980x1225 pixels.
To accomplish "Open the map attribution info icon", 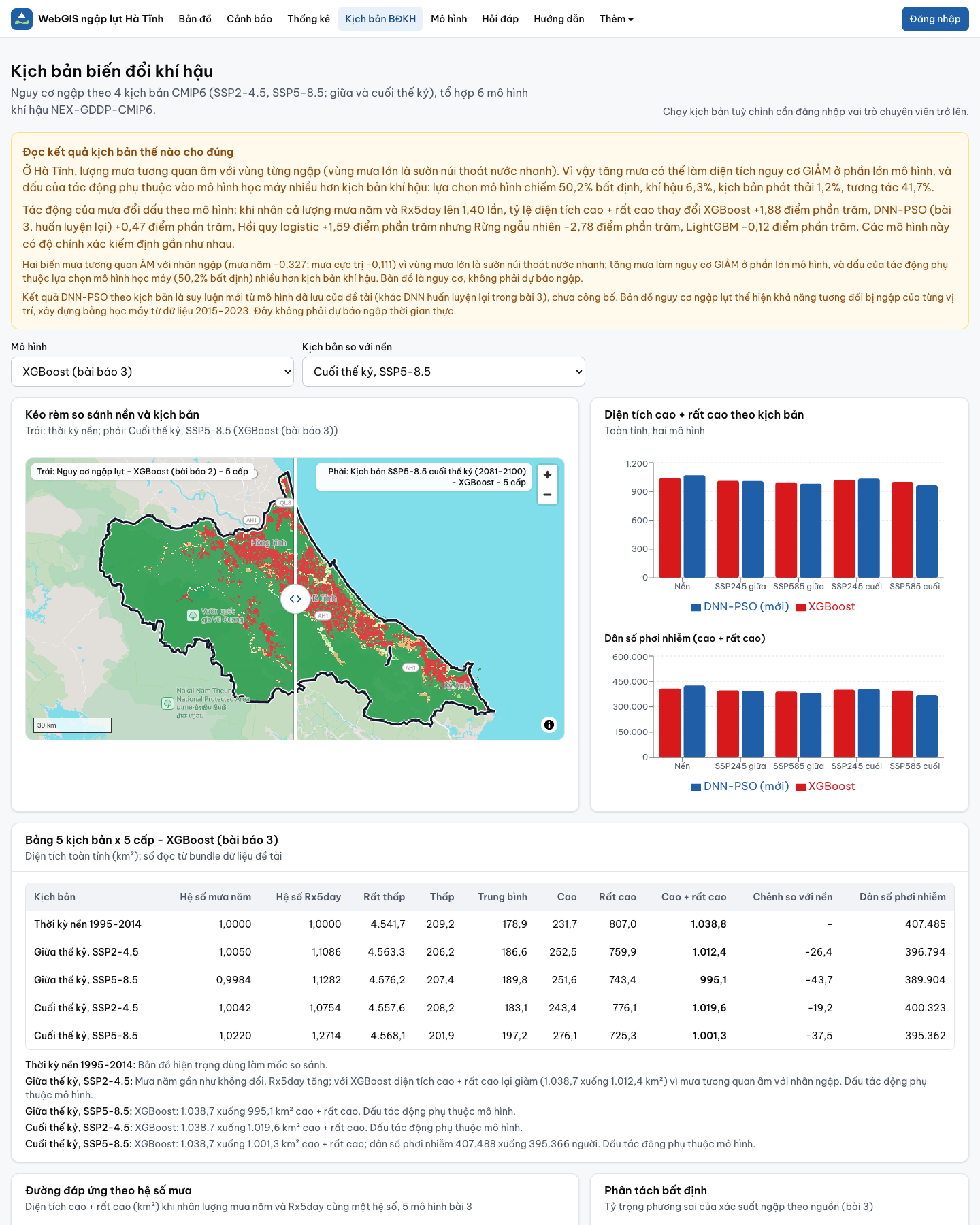I will click(549, 725).
